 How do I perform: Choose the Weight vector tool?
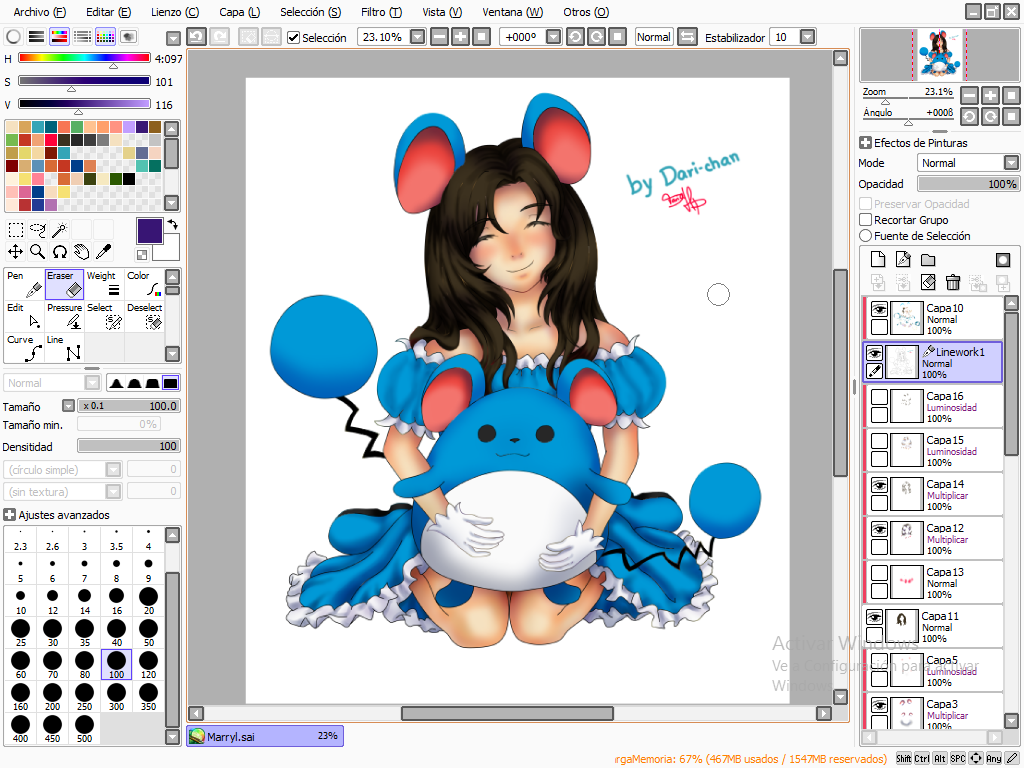click(x=104, y=284)
